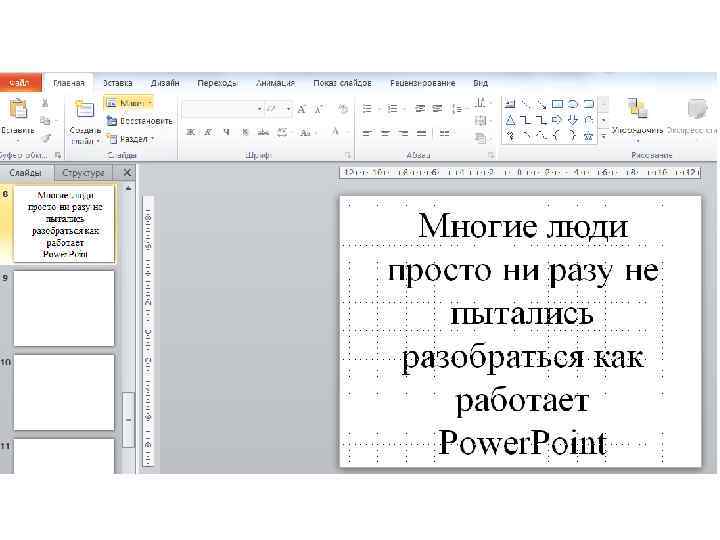720x540 pixels.
Task: Click the Columns icon in paragraph group
Action: pos(444,133)
